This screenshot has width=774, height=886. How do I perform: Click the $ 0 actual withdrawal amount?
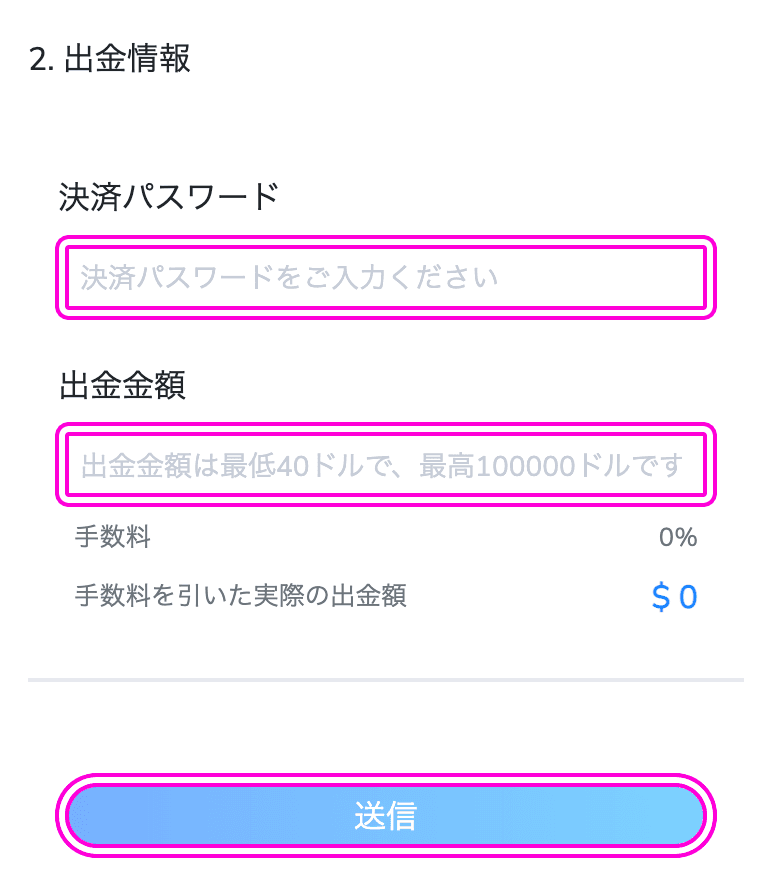point(675,597)
